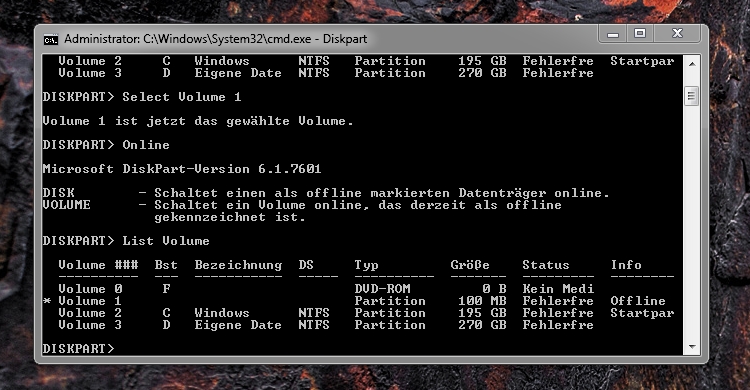Click 'Volume 0' in lower table
The width and height of the screenshot is (750, 390).
tap(90, 289)
